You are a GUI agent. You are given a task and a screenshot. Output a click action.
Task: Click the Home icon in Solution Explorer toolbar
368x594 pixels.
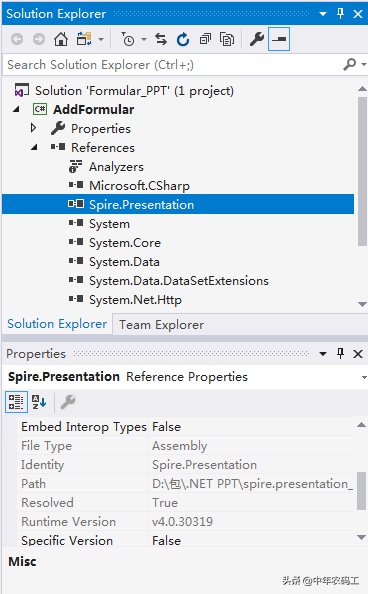coord(61,39)
